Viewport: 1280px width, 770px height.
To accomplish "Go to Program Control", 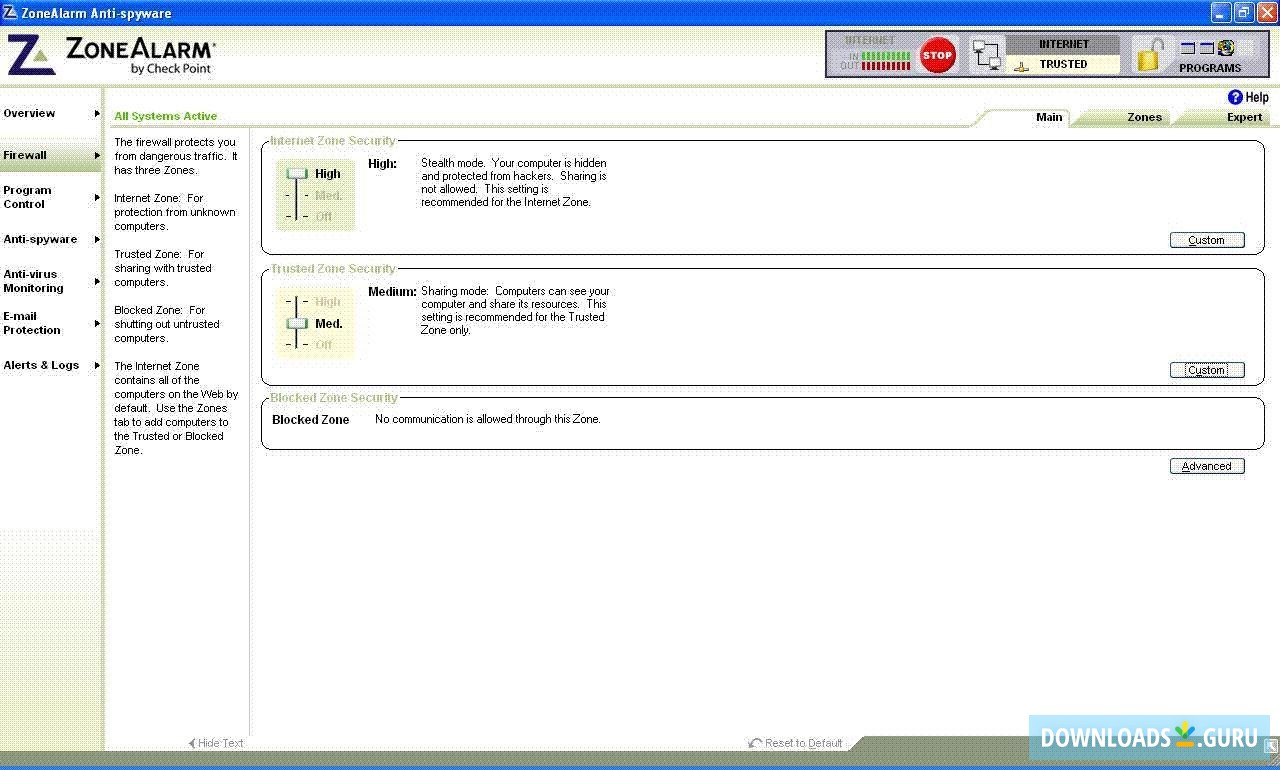I will coord(51,197).
